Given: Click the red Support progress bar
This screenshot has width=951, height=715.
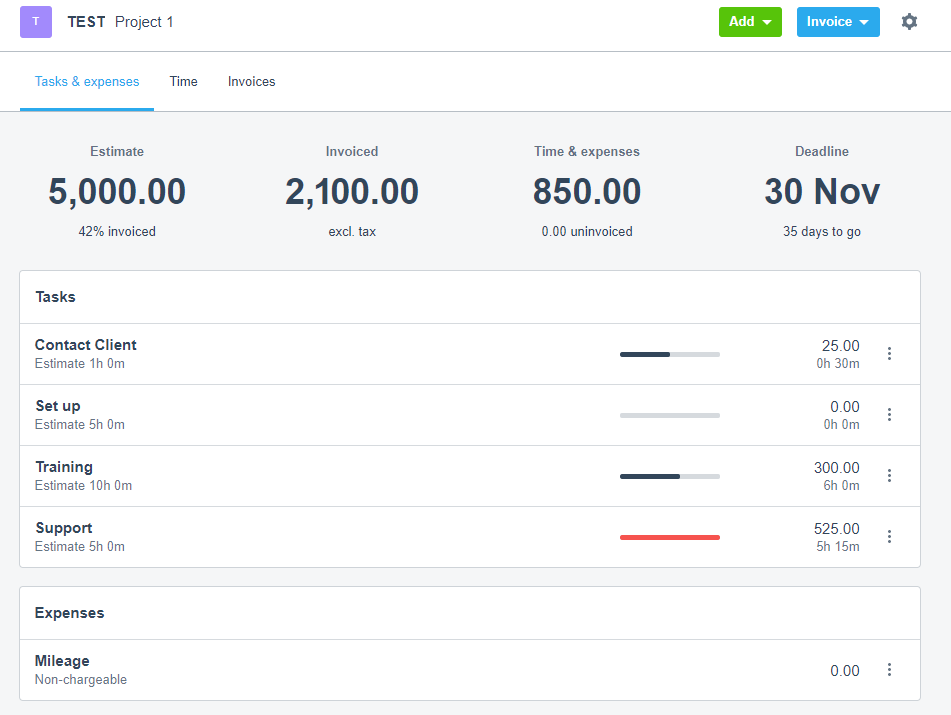Looking at the screenshot, I should 669,537.
